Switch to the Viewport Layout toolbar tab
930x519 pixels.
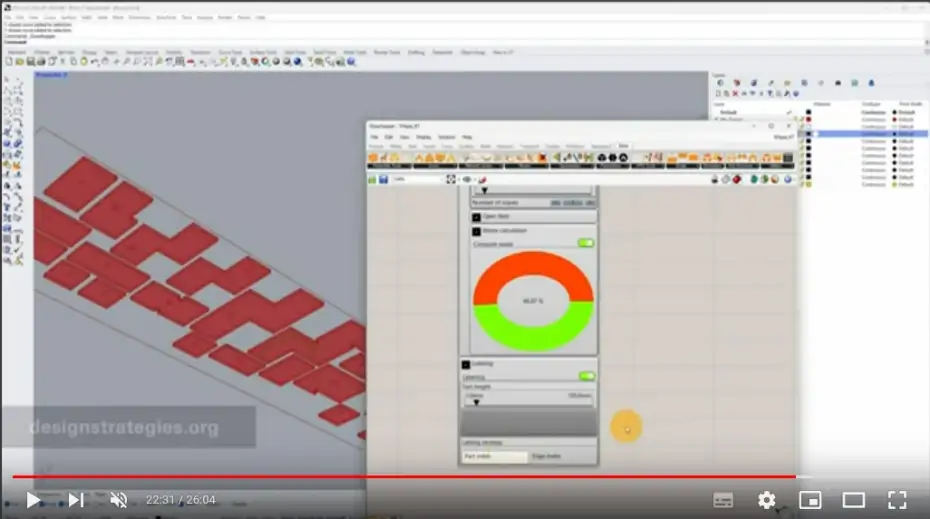coord(142,52)
